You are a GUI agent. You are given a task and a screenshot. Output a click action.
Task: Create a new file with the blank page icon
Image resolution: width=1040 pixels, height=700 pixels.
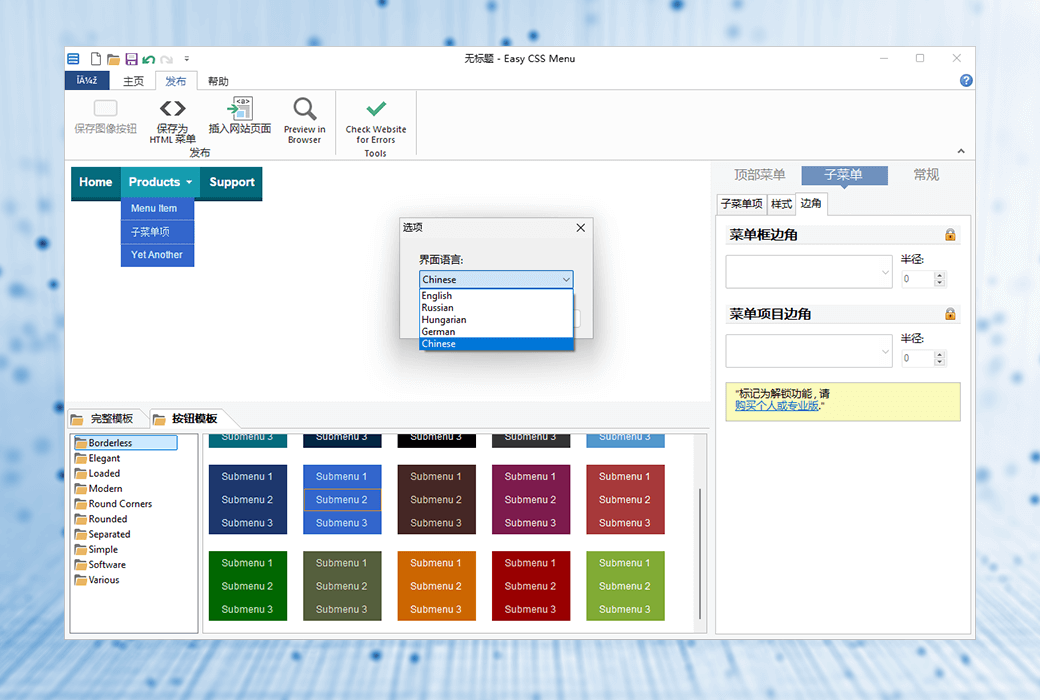(96, 58)
